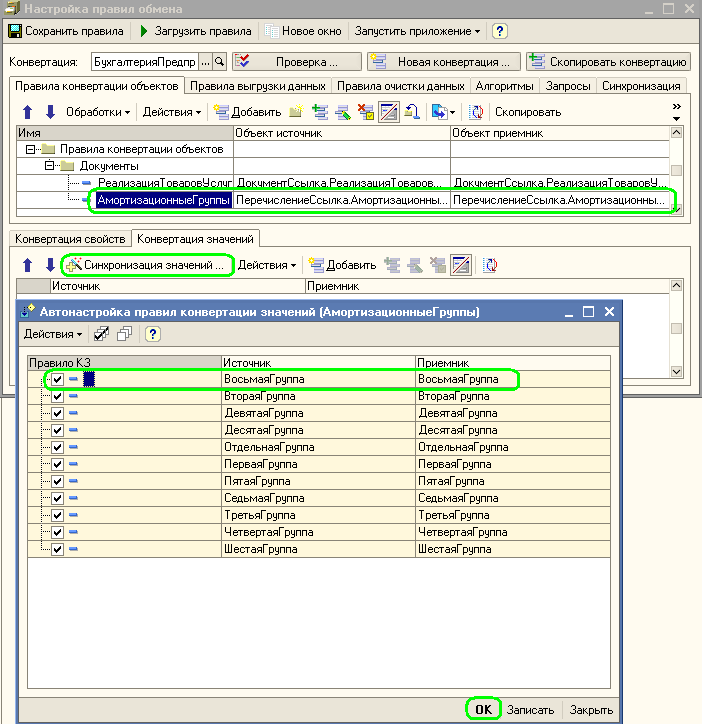Toggle the disable rule icon in objects toolbar

coord(389,112)
